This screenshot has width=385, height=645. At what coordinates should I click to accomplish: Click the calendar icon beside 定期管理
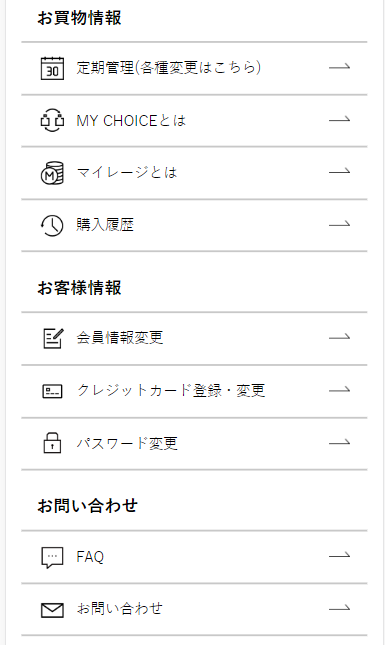click(x=52, y=68)
